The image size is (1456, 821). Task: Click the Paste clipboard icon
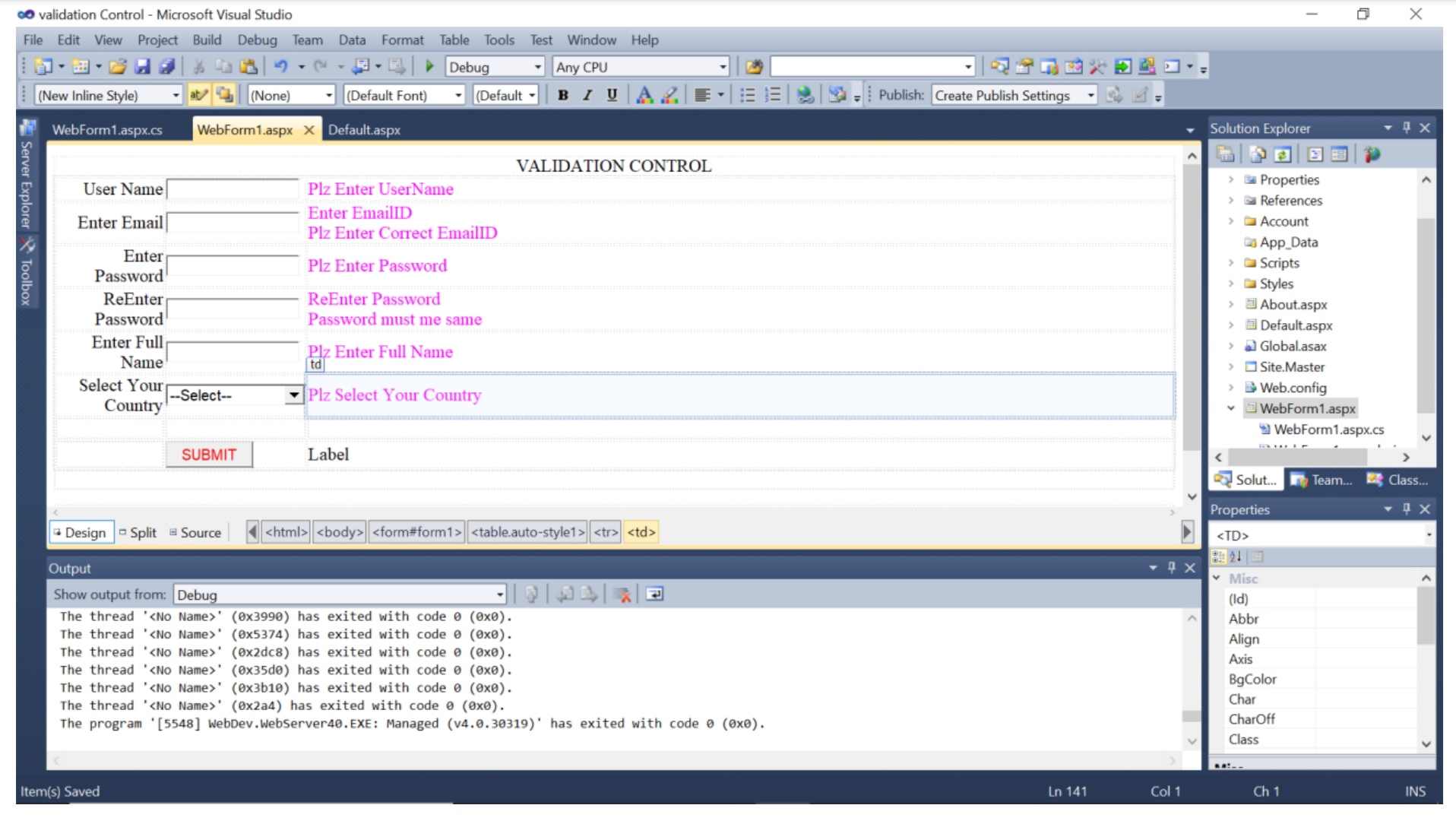pos(248,67)
